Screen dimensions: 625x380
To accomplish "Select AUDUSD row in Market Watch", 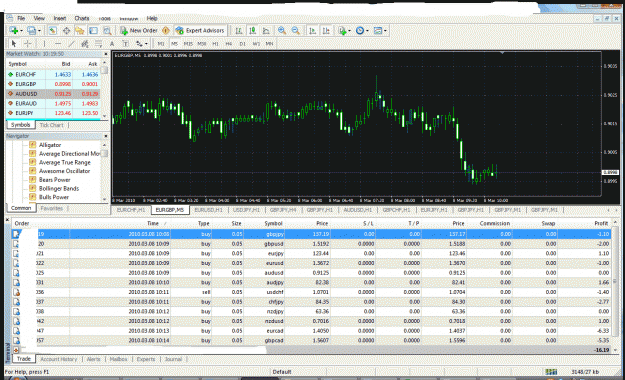I will point(53,94).
